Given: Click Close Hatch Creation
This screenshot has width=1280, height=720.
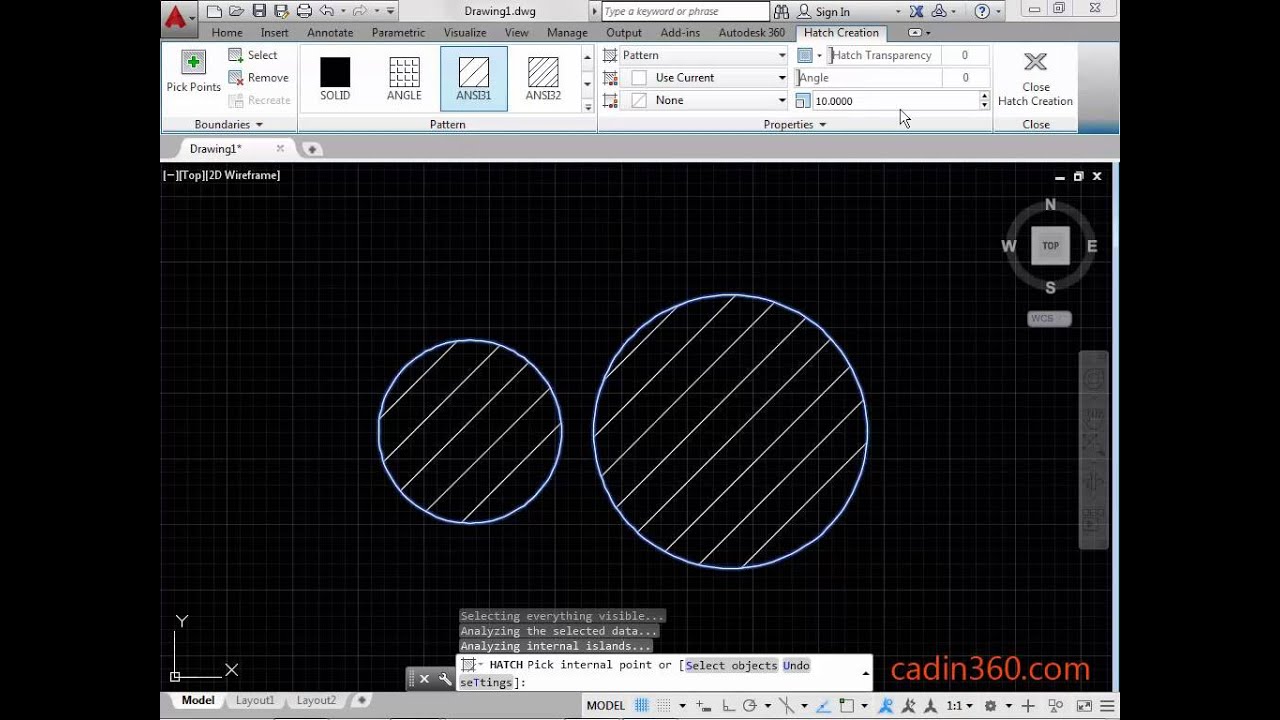Looking at the screenshot, I should point(1035,78).
